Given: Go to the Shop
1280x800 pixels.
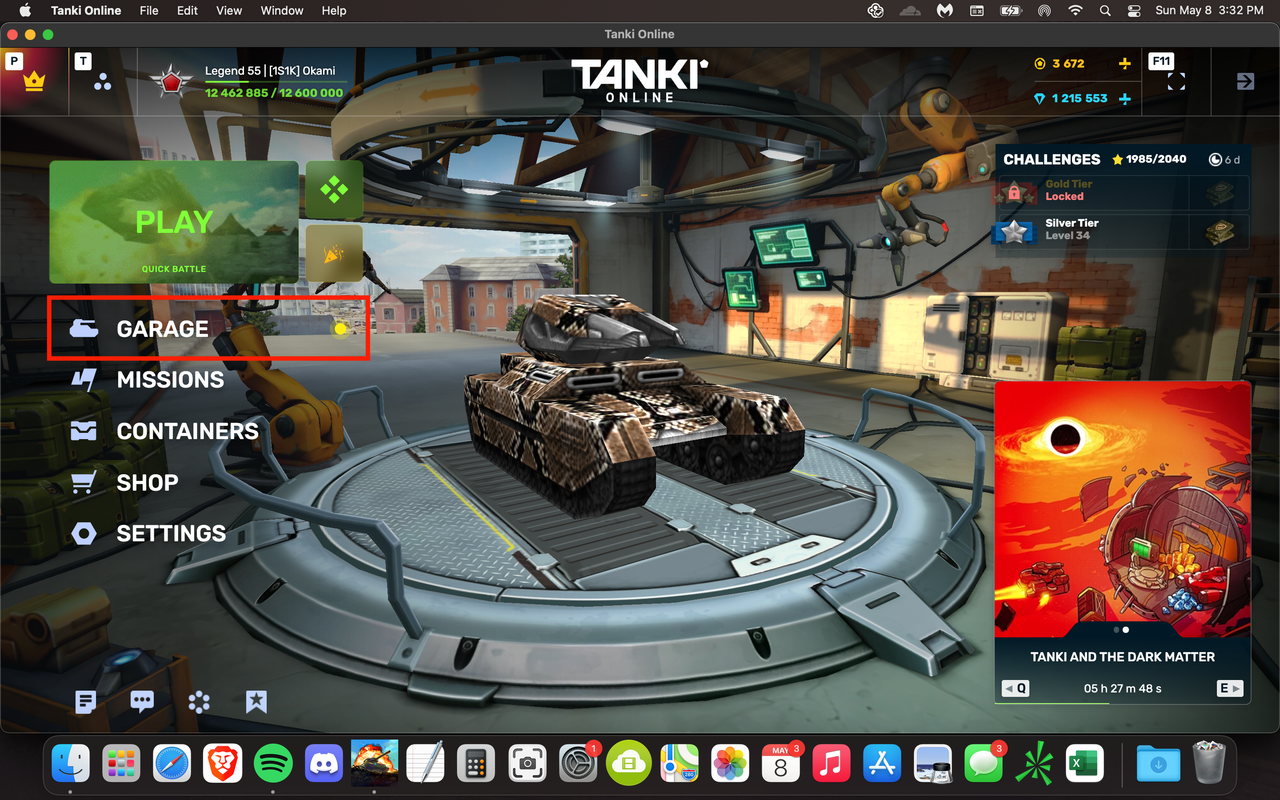Looking at the screenshot, I should [124, 482].
